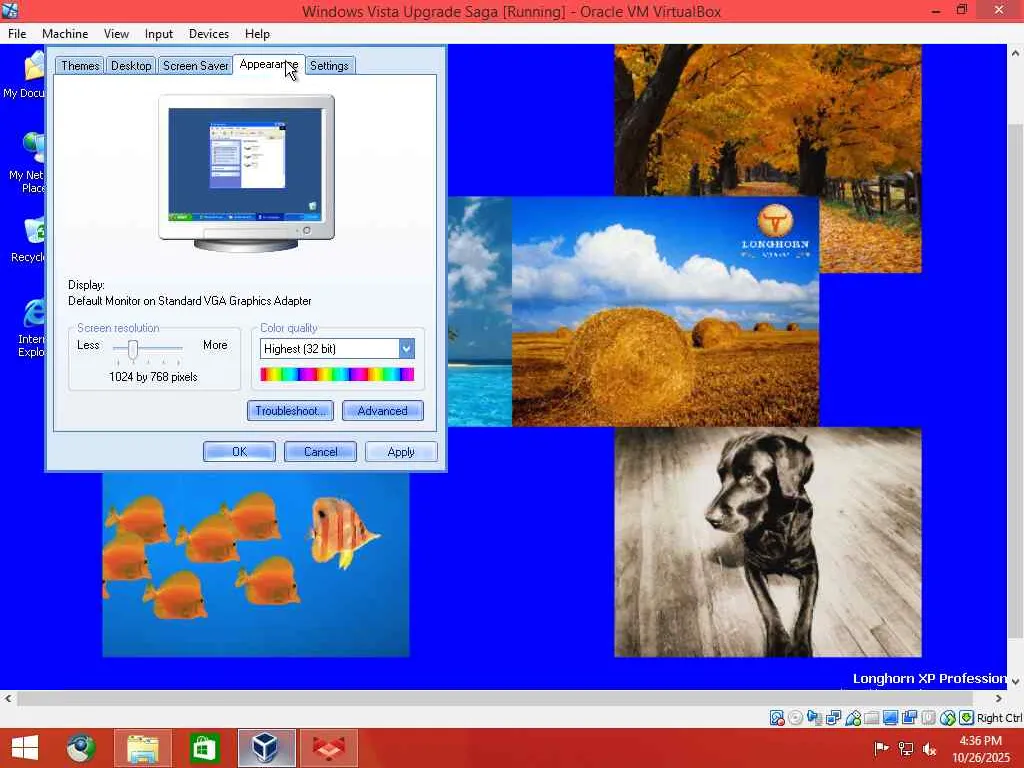Click the audio indicator in VirtualBox status bar
The image size is (1024, 768).
pos(814,718)
